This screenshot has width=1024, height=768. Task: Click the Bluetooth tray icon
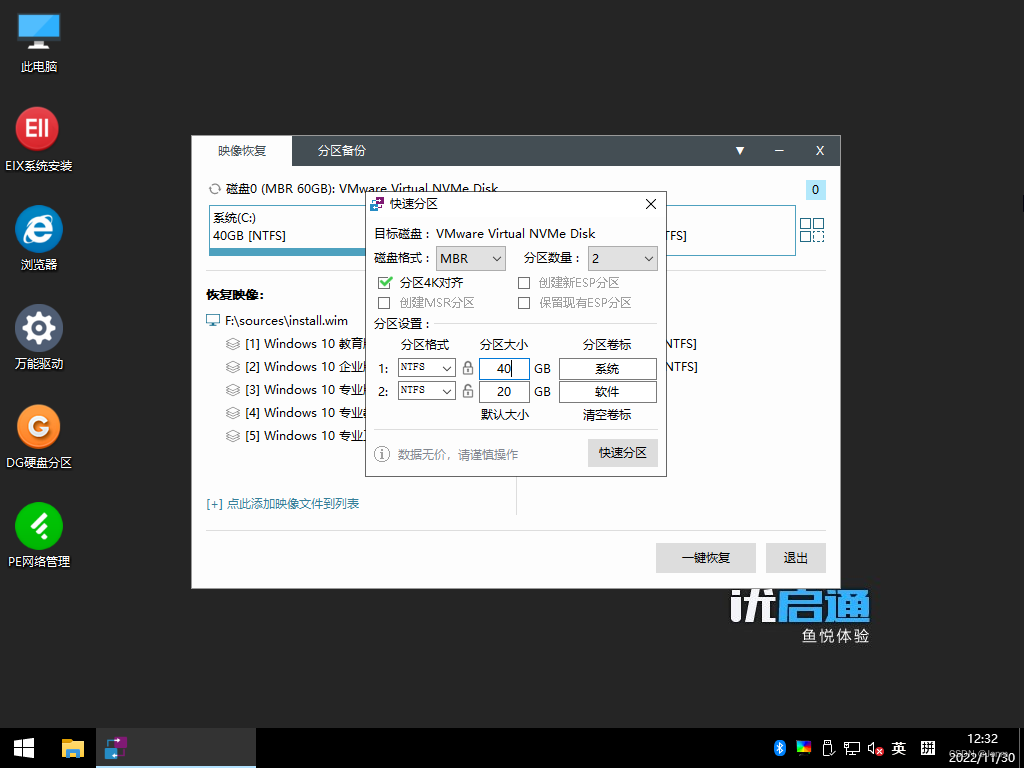coord(779,748)
